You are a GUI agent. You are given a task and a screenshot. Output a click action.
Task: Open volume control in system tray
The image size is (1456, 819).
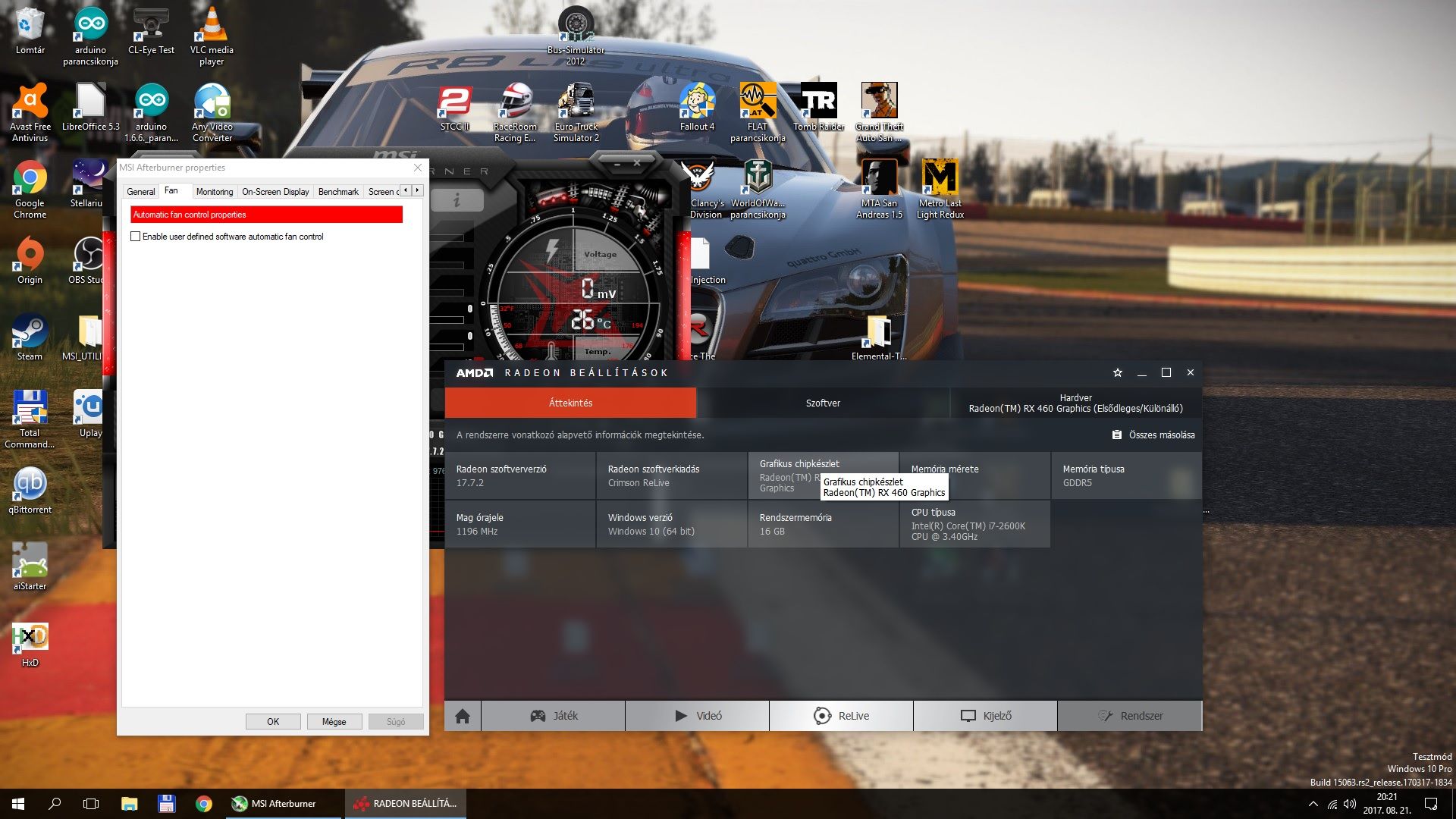tap(1350, 804)
